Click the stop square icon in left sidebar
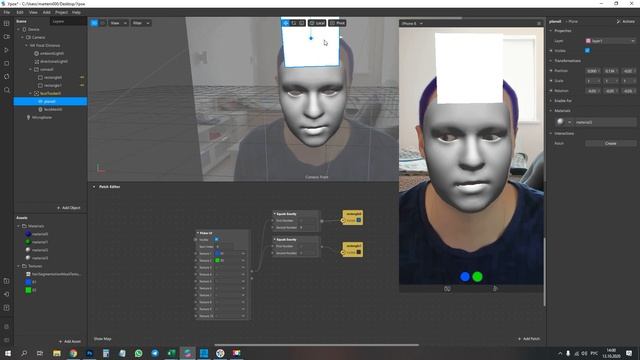 click(x=7, y=63)
